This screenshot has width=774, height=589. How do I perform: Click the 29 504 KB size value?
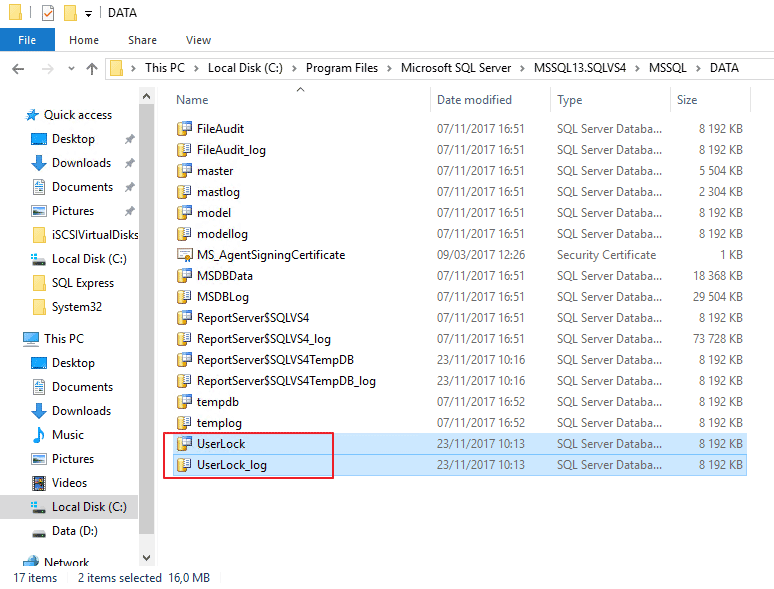click(x=717, y=297)
